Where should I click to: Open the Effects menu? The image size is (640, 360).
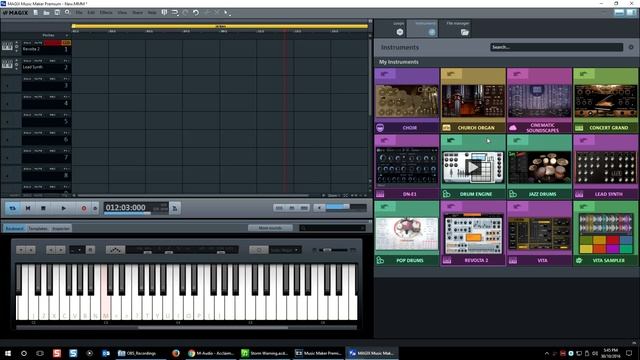(106, 13)
